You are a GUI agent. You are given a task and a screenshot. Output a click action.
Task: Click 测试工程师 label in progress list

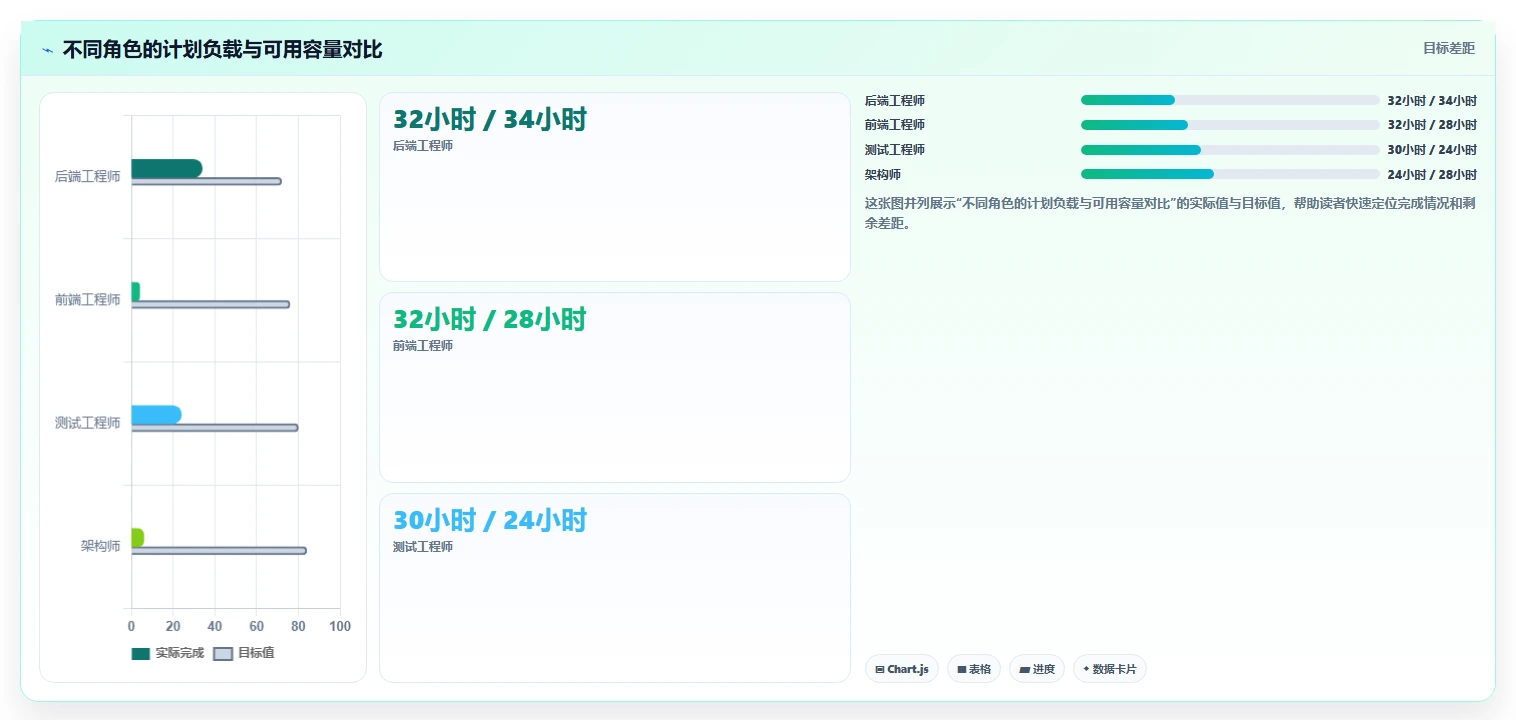point(895,150)
